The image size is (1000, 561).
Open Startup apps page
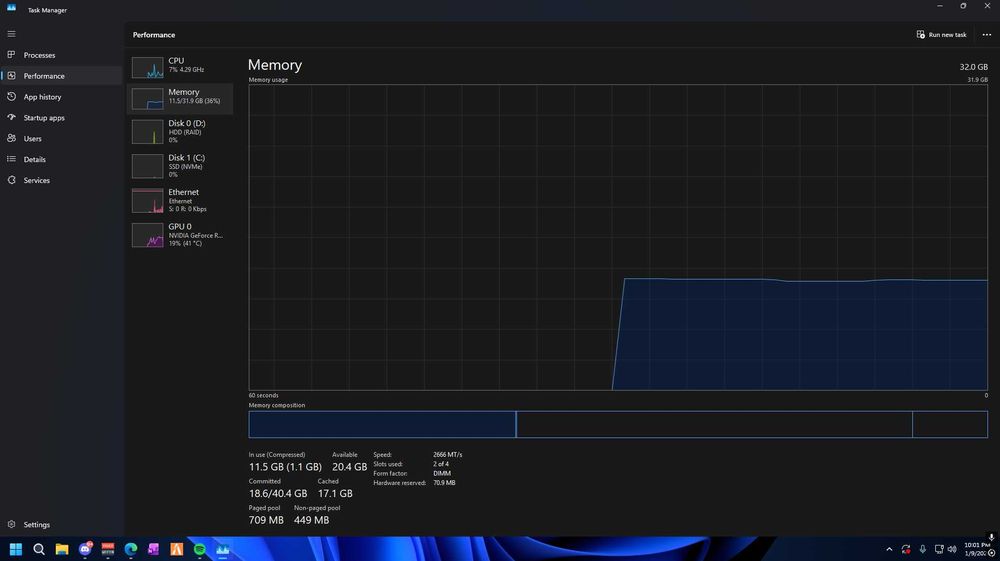61,117
